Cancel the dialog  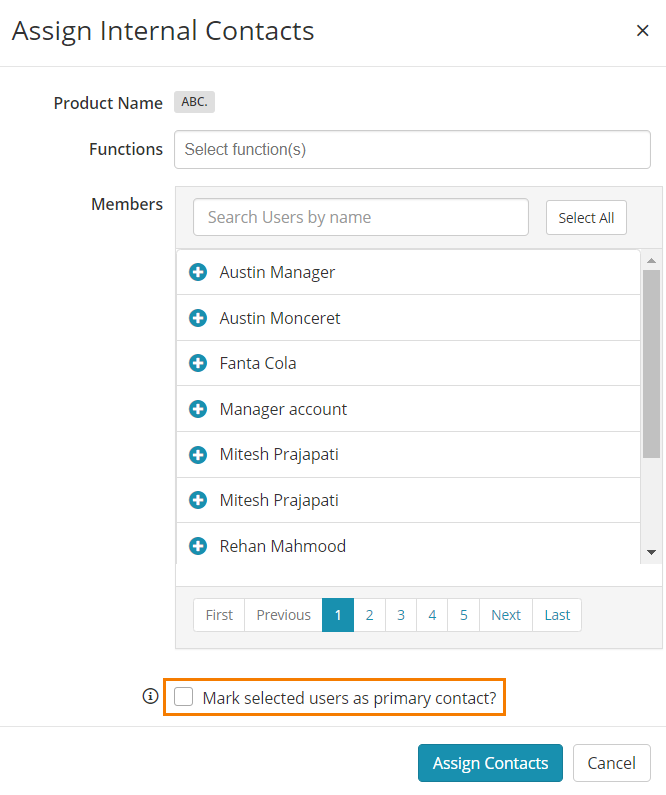611,763
